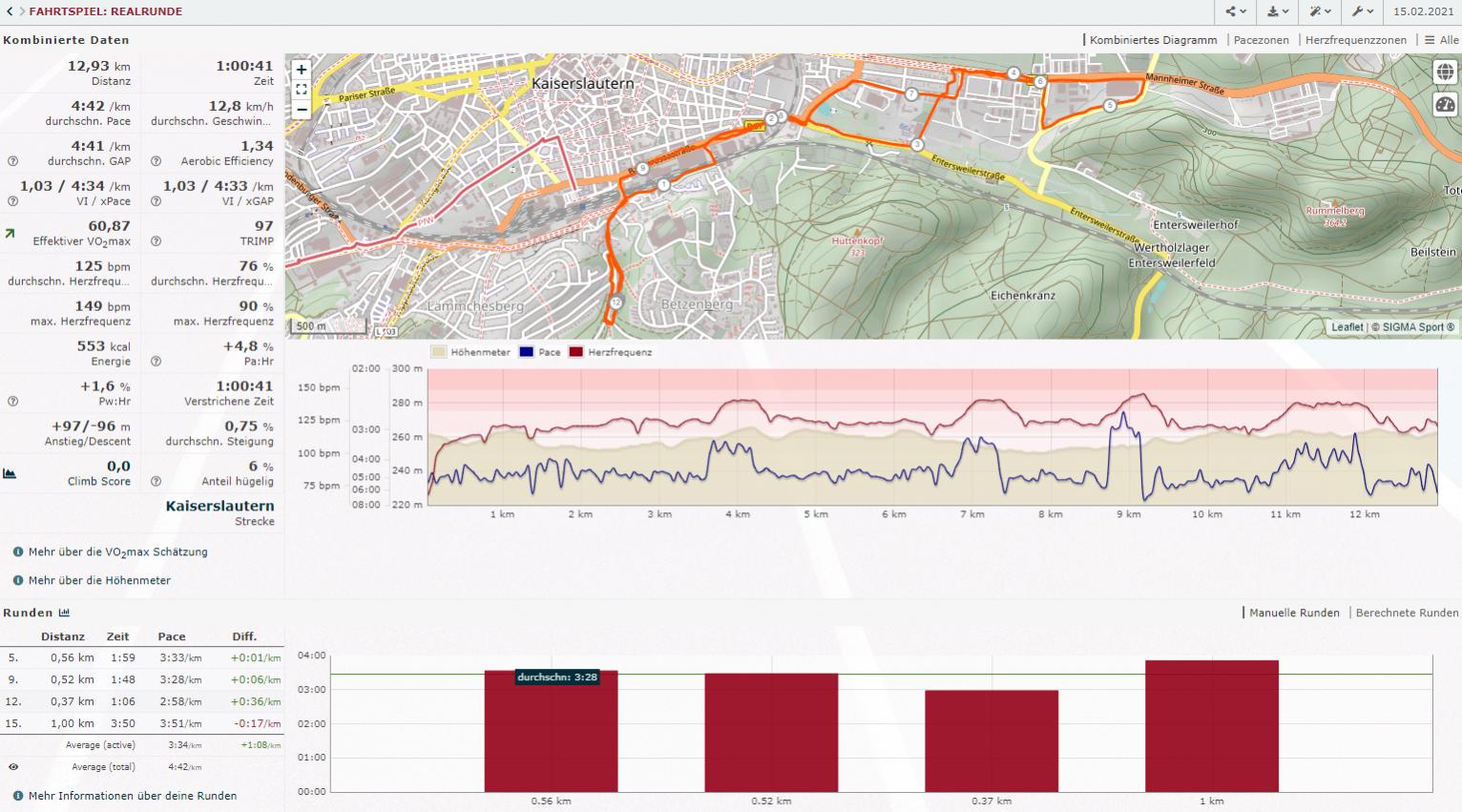Open map layer globe button
This screenshot has width=1462, height=812.
[x=1445, y=73]
